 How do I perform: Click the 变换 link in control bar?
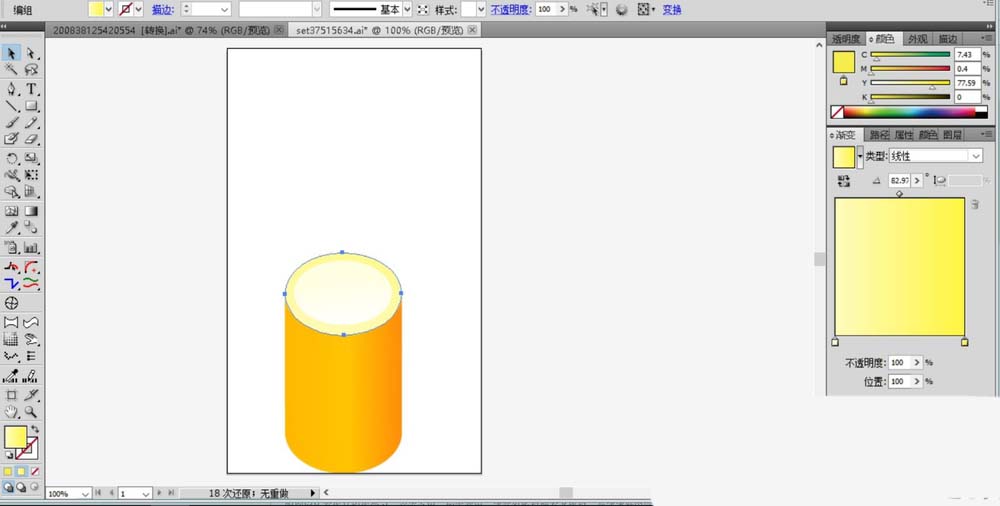tap(672, 9)
